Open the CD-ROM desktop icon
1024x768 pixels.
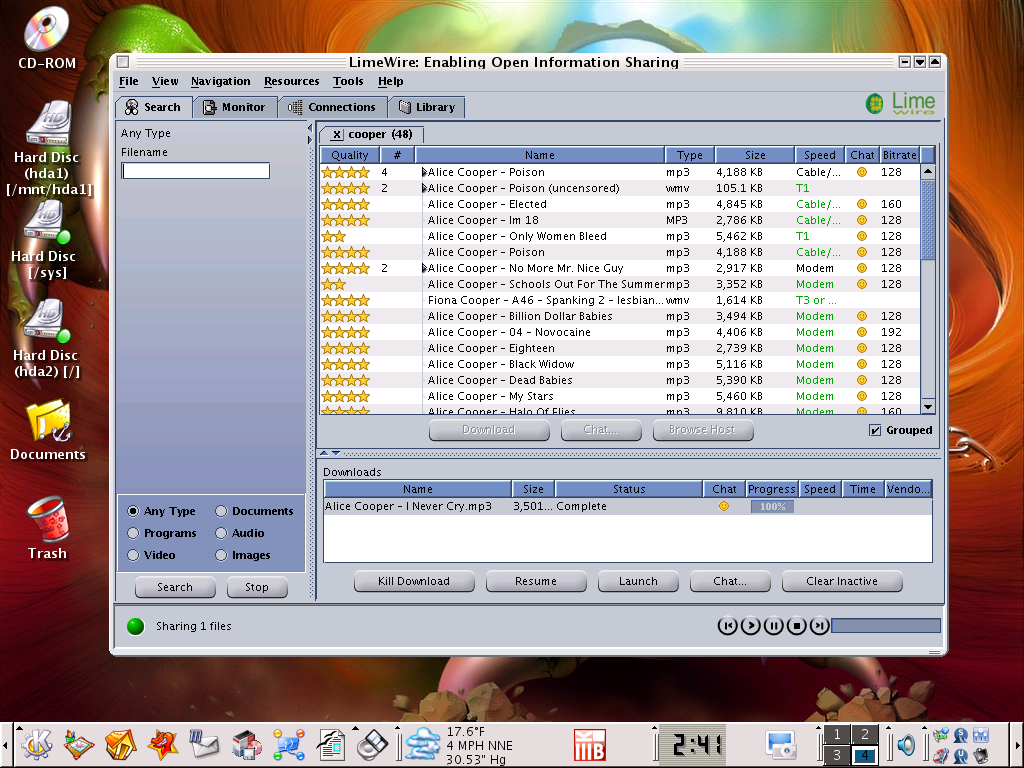(47, 38)
